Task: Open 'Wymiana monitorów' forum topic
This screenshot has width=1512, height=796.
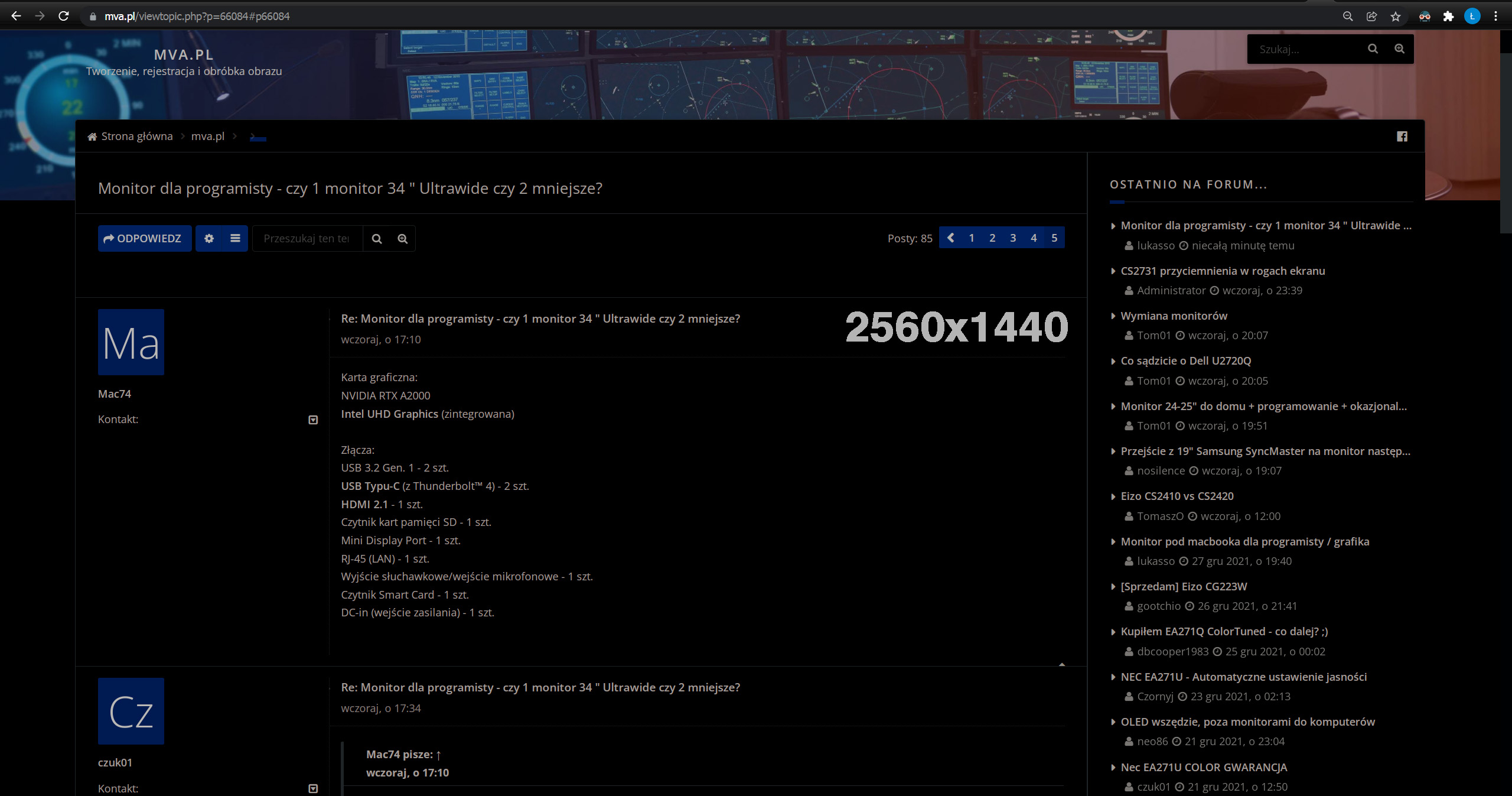Action: click(x=1174, y=316)
